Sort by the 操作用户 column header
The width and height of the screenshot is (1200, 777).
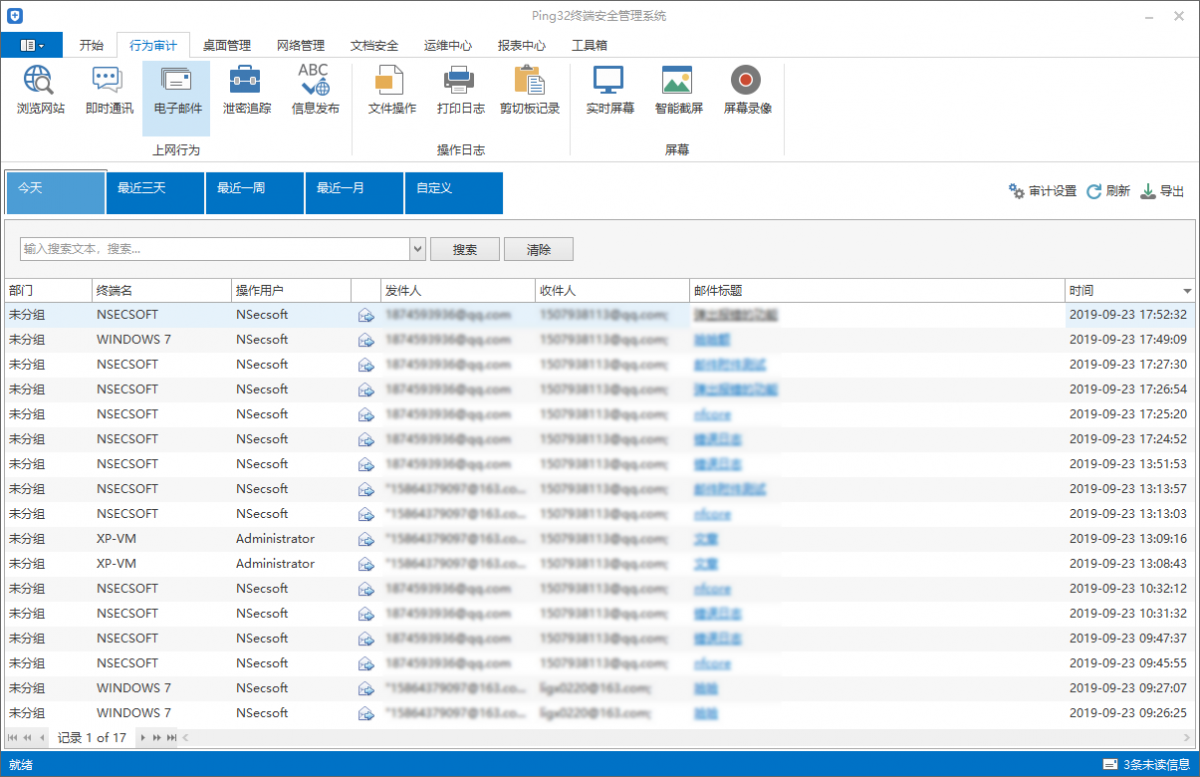(x=291, y=291)
